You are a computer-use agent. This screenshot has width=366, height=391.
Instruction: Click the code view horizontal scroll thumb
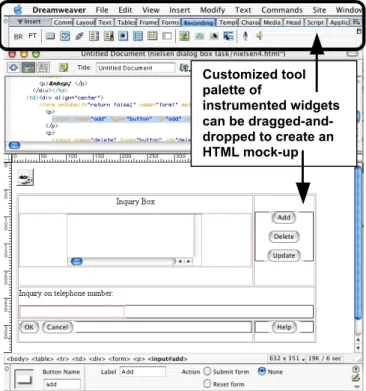click(x=14, y=145)
